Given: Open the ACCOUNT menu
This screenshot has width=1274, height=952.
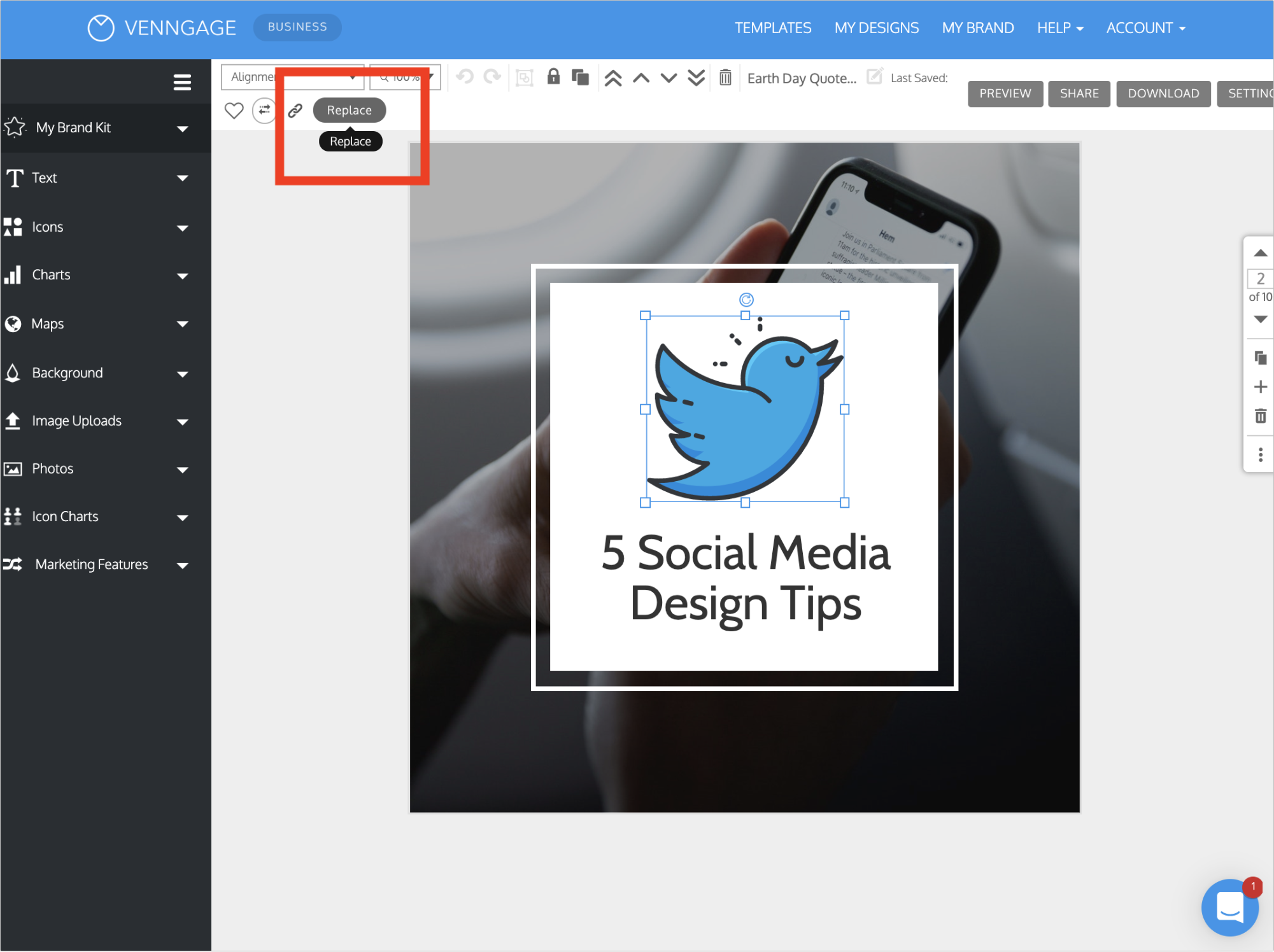Looking at the screenshot, I should 1145,28.
